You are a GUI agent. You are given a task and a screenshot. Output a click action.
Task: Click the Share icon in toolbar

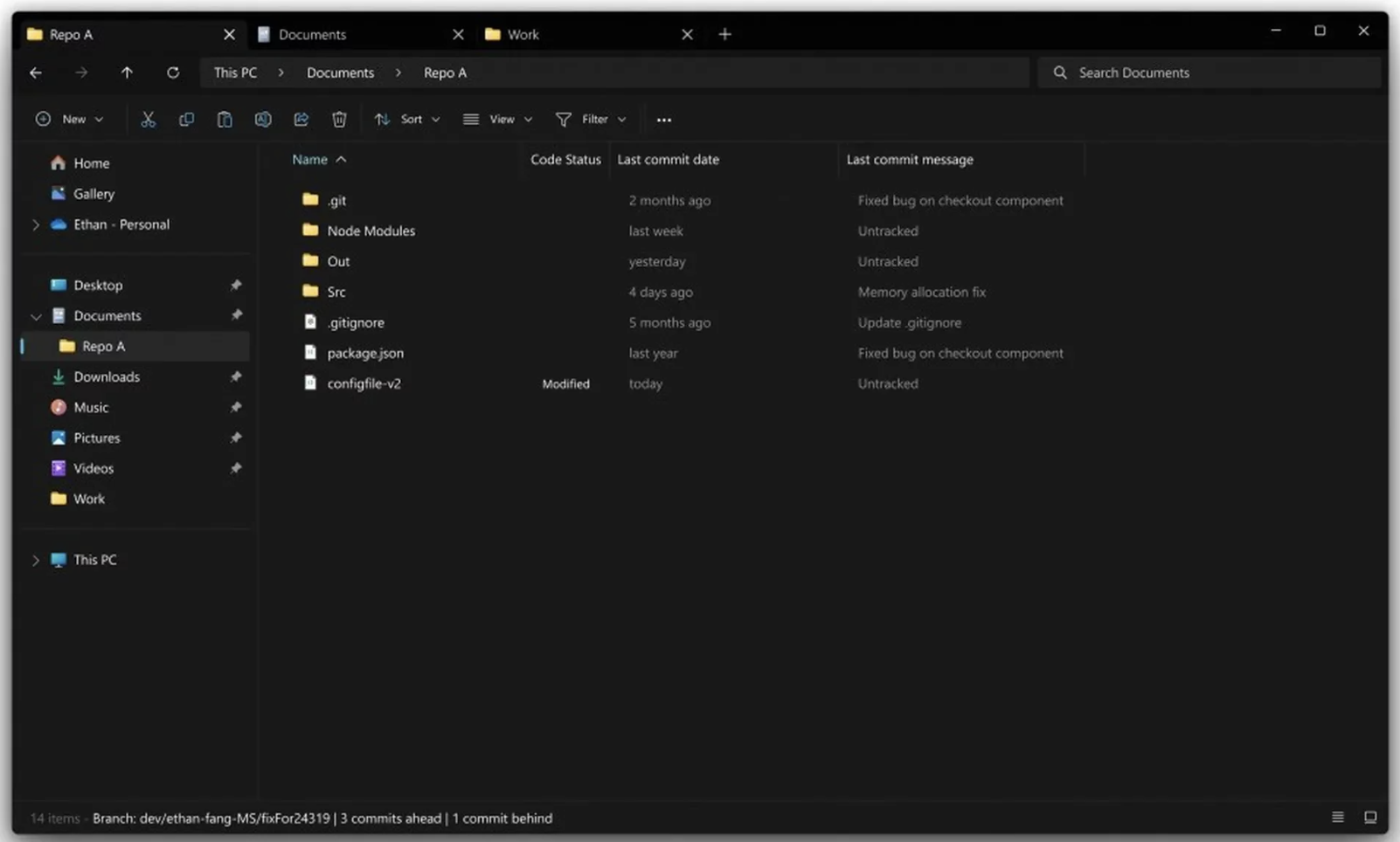tap(301, 120)
